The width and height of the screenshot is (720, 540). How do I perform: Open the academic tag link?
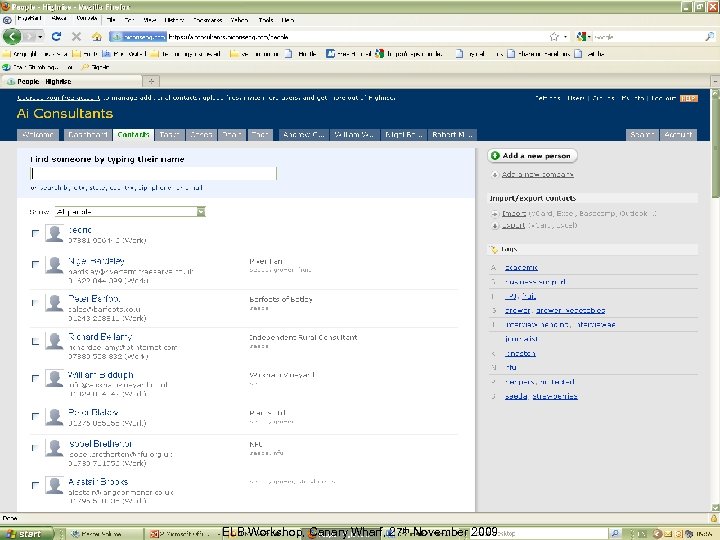click(x=521, y=267)
